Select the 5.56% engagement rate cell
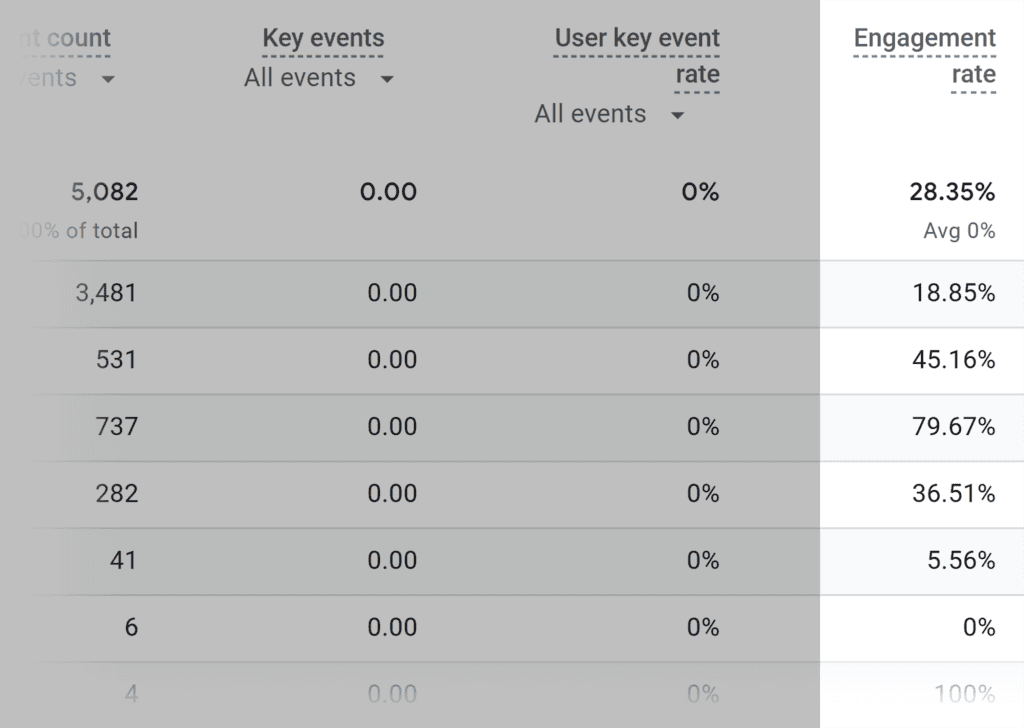This screenshot has height=728, width=1024. pyautogui.click(x=960, y=561)
